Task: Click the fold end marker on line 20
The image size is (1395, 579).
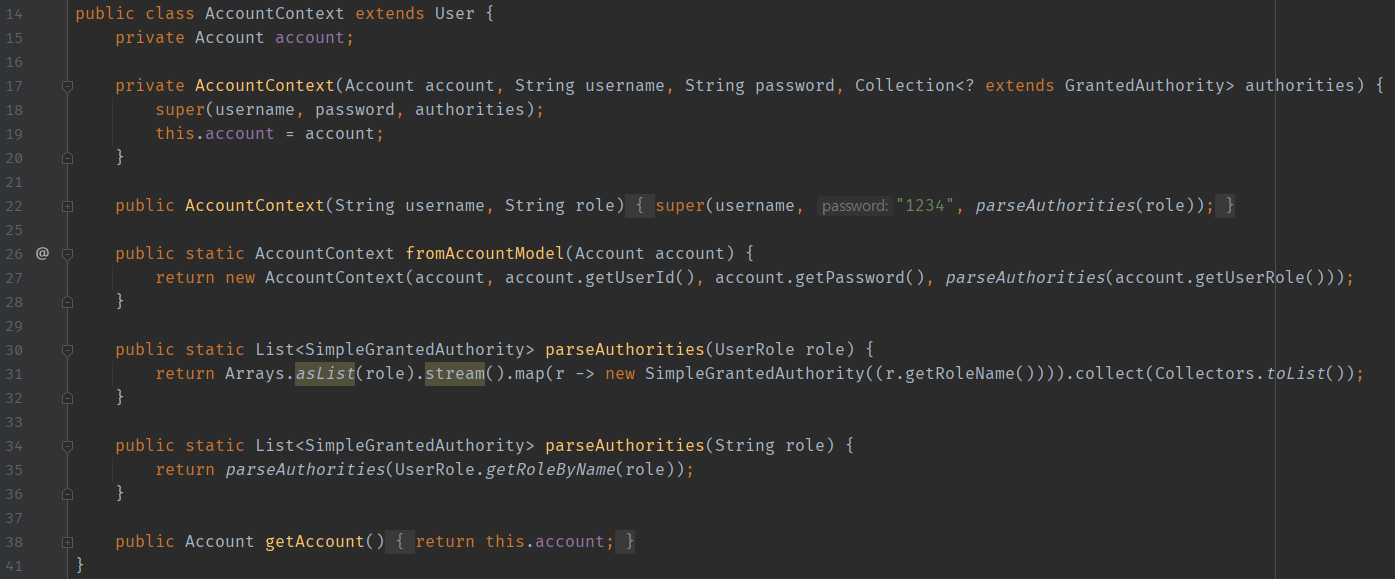Action: (68, 157)
